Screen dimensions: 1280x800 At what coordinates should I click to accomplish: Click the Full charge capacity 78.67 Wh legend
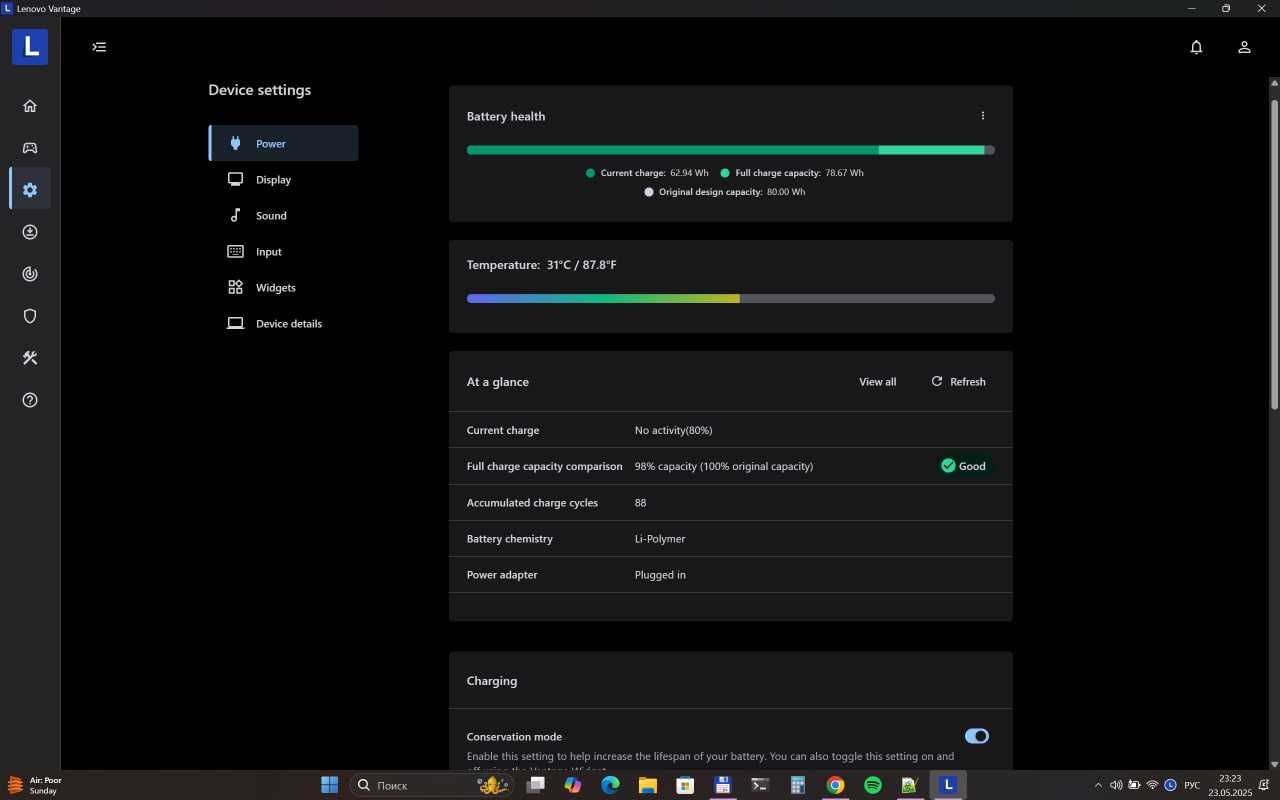(792, 173)
